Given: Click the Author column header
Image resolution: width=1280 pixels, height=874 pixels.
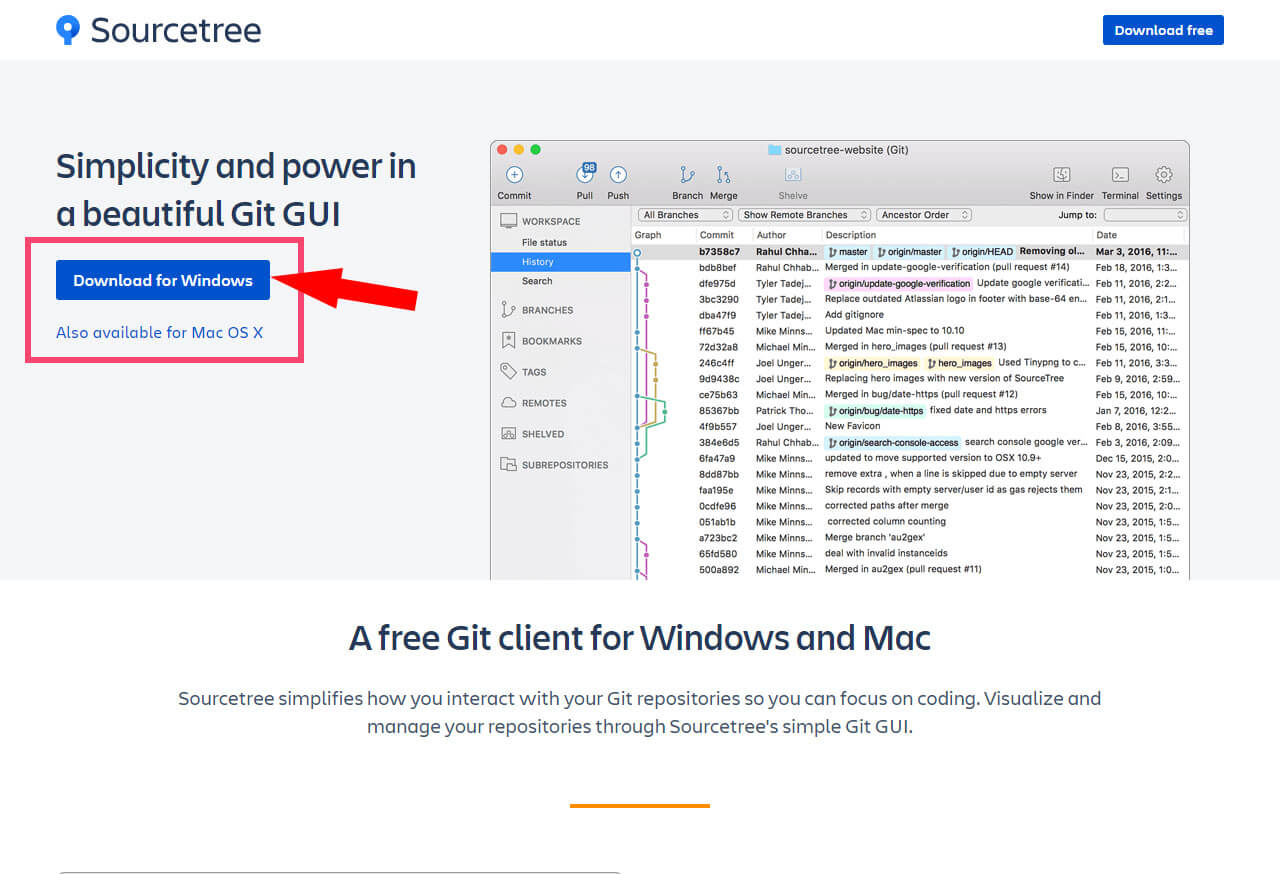Looking at the screenshot, I should (x=771, y=235).
